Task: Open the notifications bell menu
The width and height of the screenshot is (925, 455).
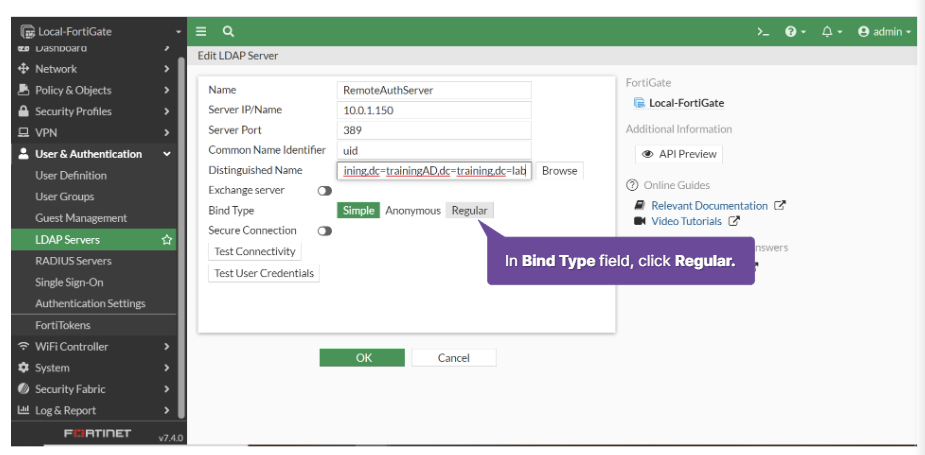Action: coord(832,32)
